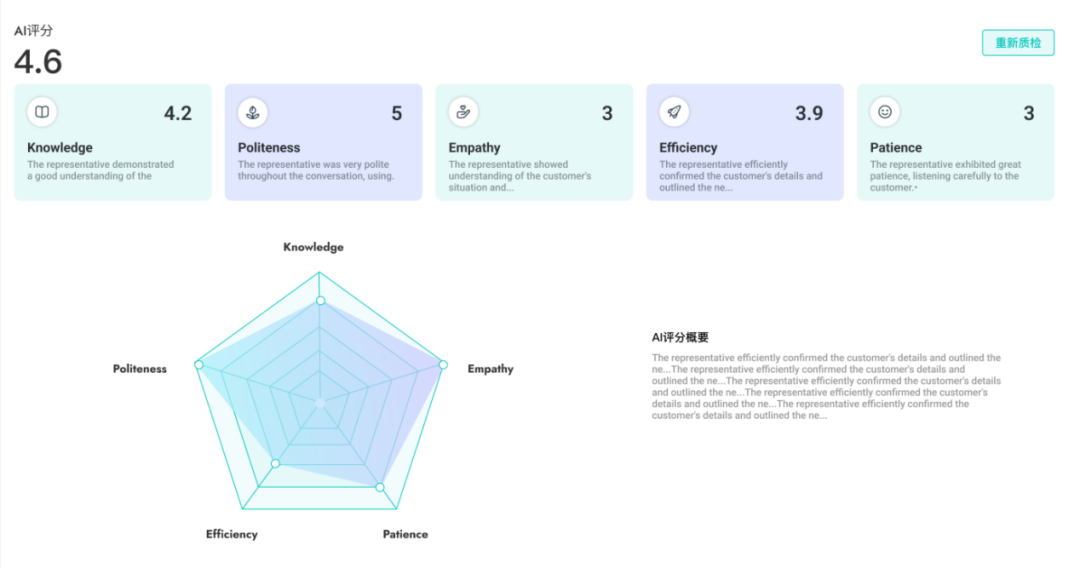Viewport: 1080px width, 568px height.
Task: Click the Patience score card title
Action: [896, 148]
